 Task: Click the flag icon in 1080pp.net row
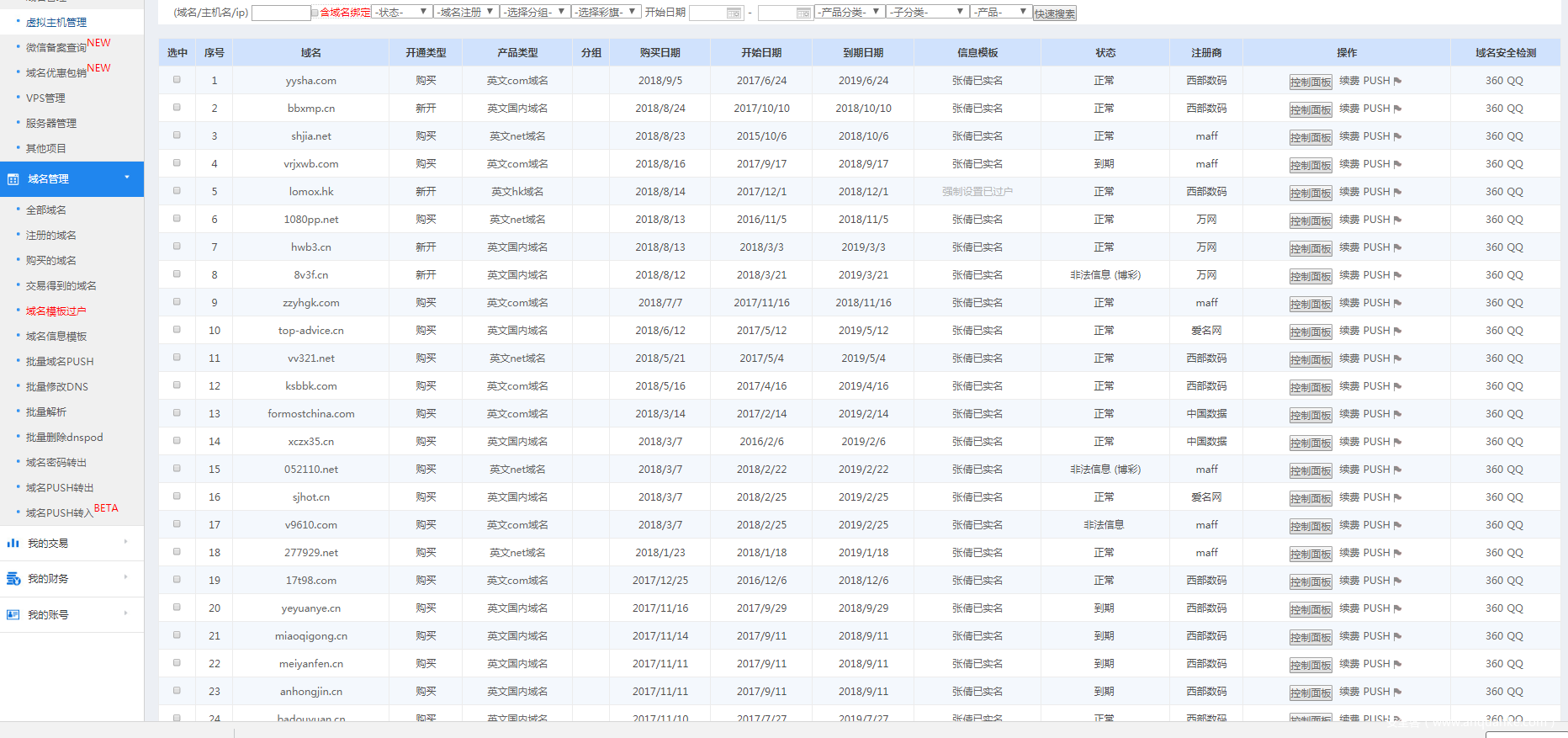(1397, 220)
